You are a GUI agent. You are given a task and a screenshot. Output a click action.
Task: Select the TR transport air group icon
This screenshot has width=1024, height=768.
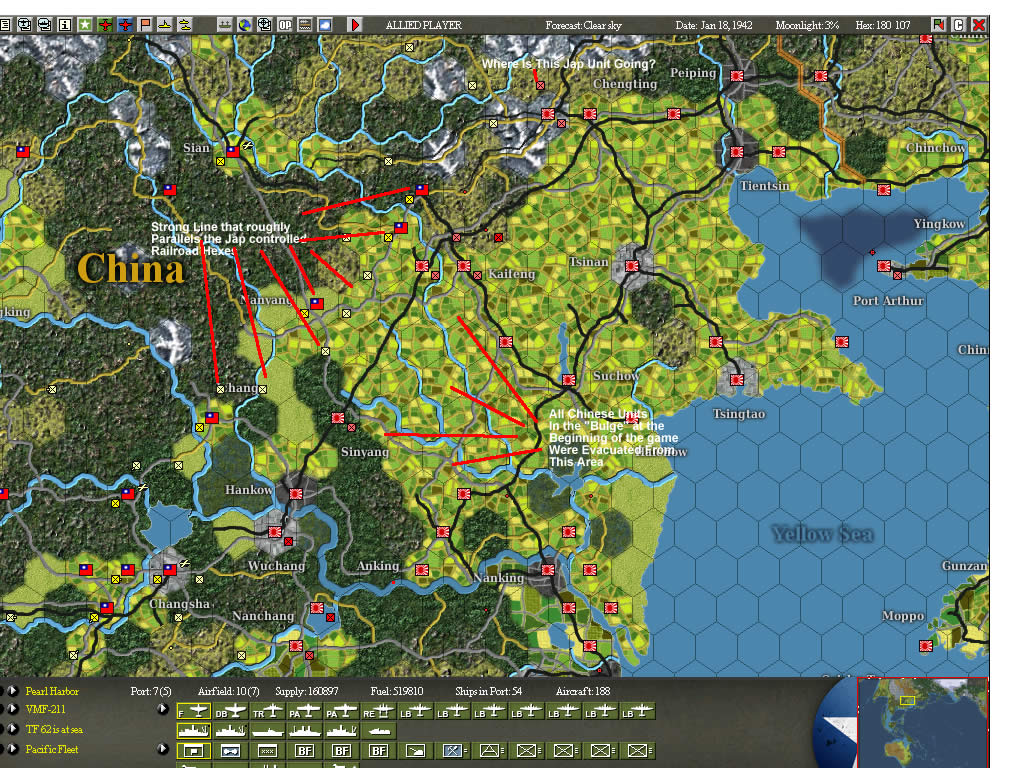click(268, 711)
